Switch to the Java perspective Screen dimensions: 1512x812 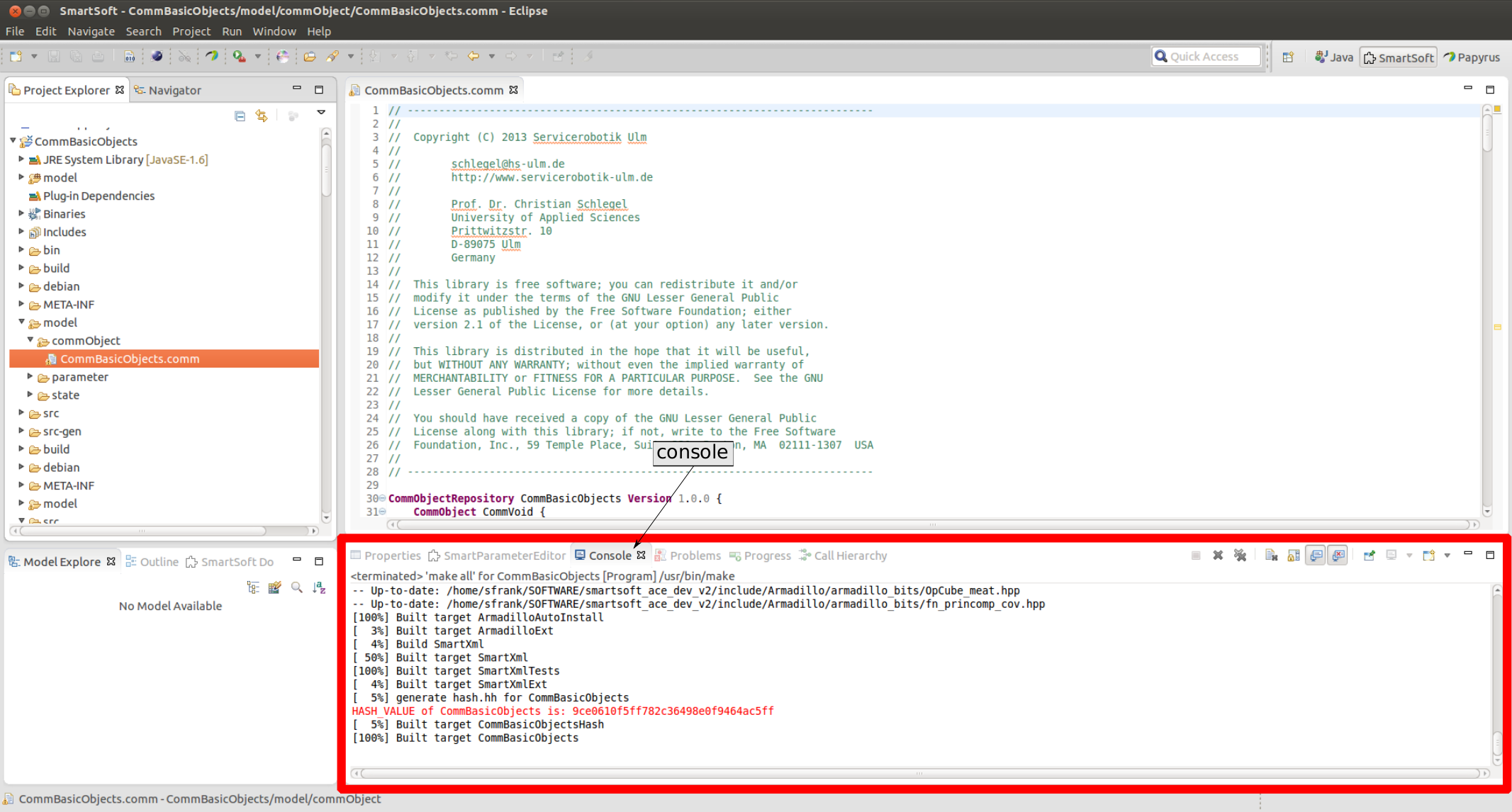tap(1334, 57)
